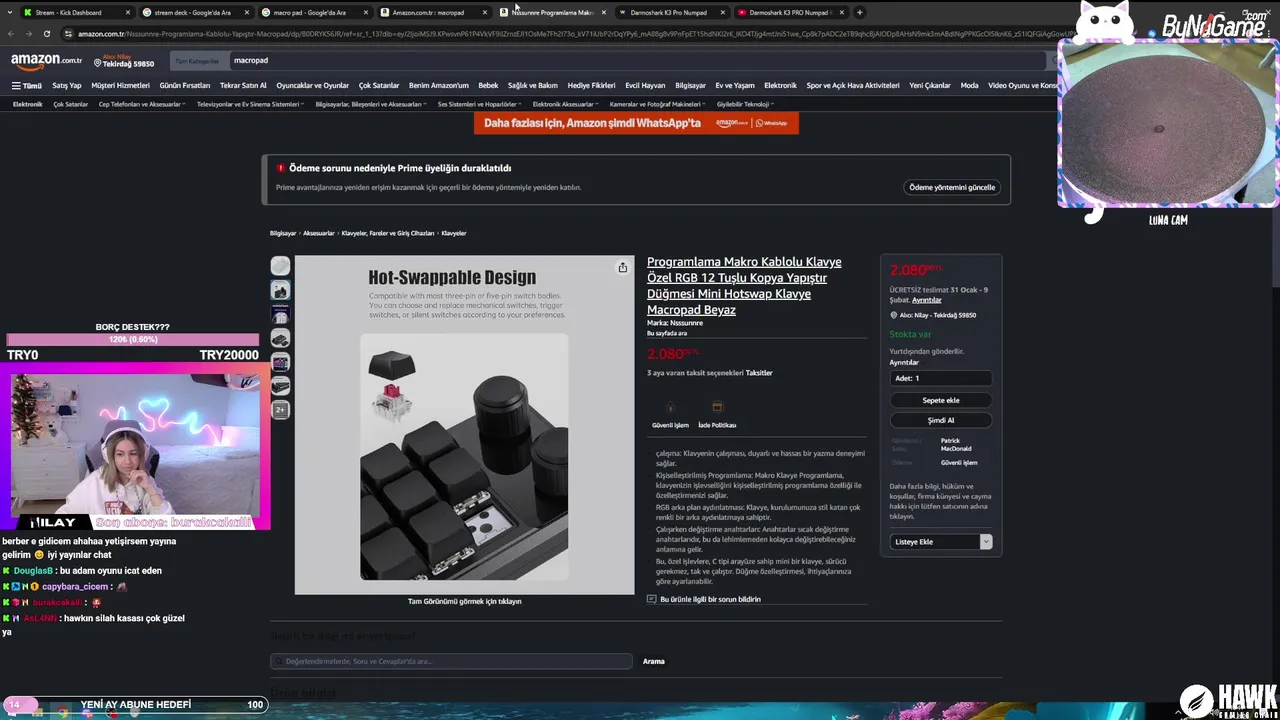Select sixth product thumbnail
This screenshot has width=1280, height=720.
point(280,386)
